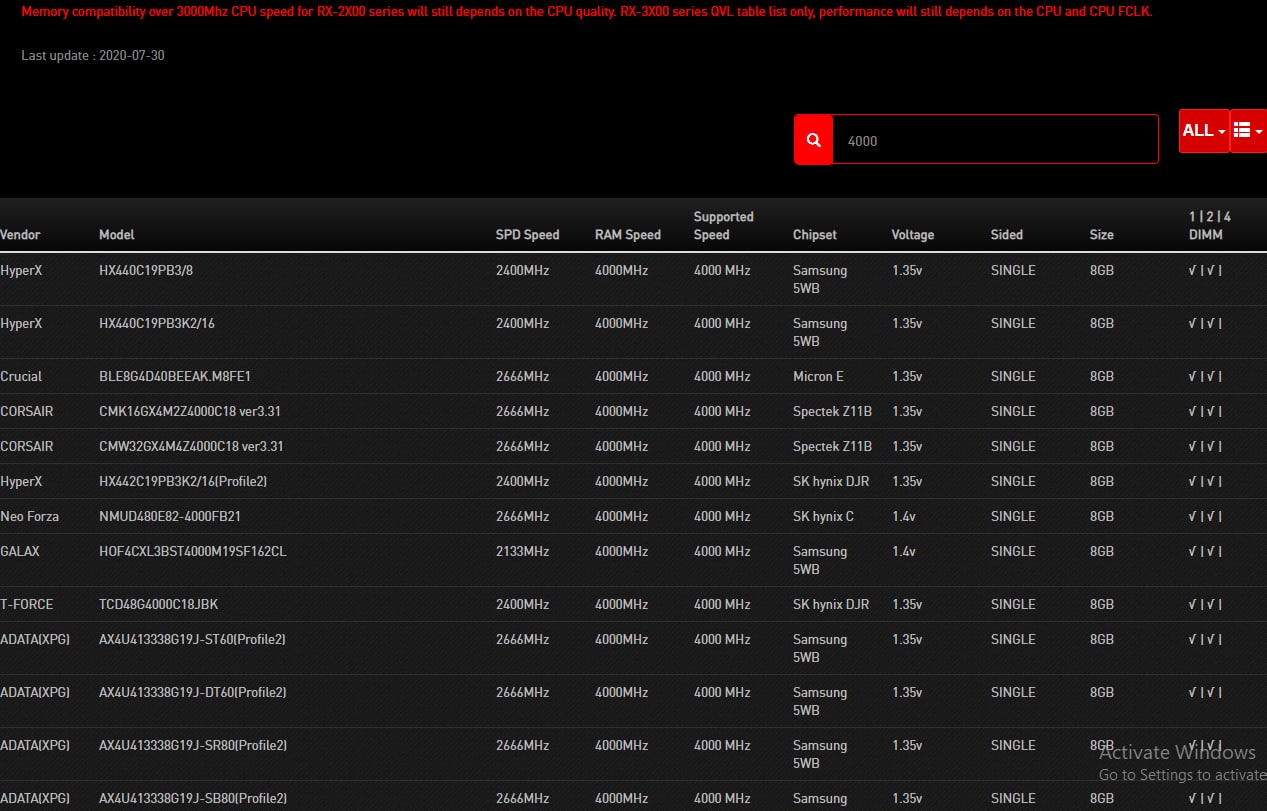
Task: Open the list view columns dropdown
Action: click(x=1248, y=131)
